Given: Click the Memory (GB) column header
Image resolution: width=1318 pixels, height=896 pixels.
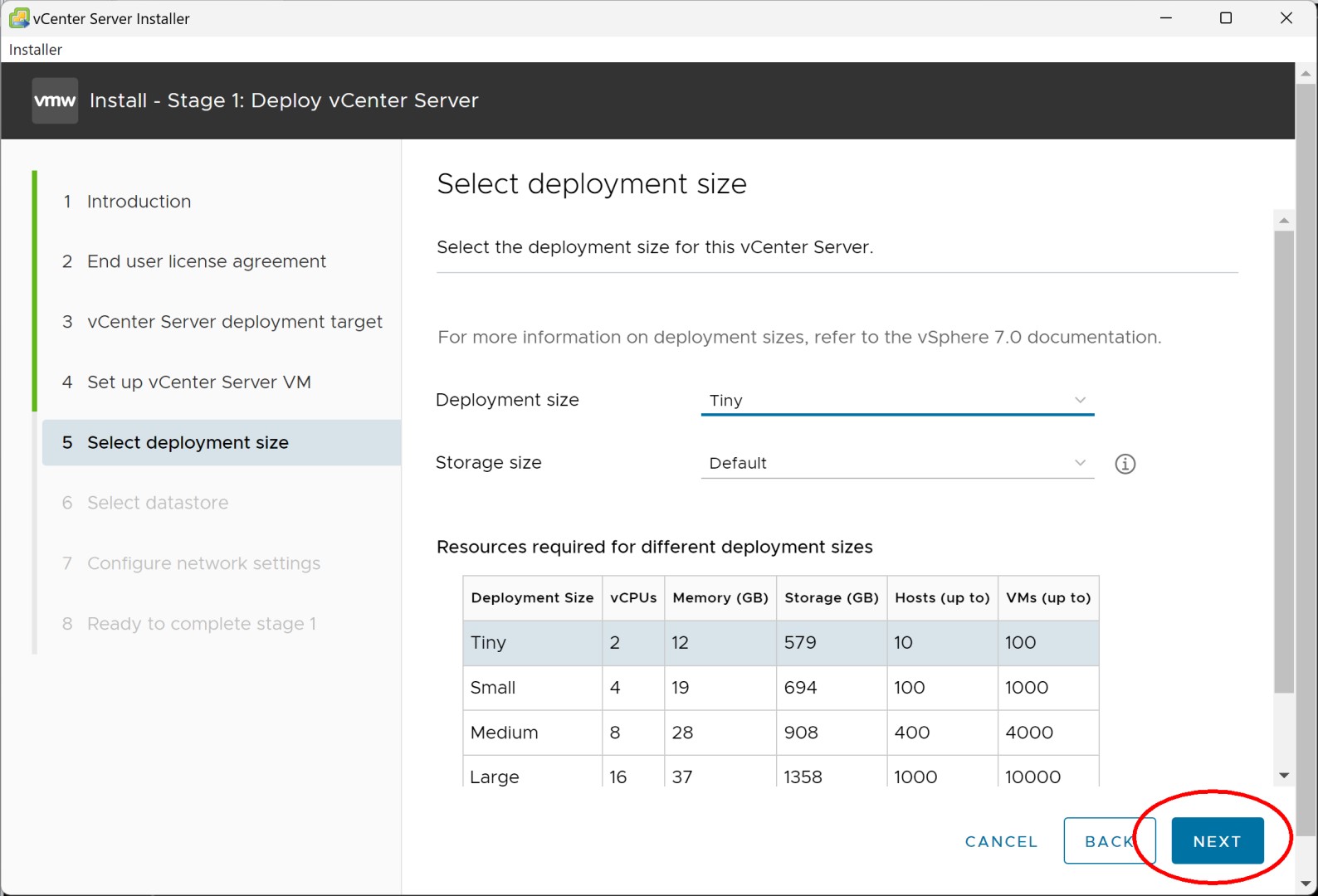Looking at the screenshot, I should click(x=720, y=598).
